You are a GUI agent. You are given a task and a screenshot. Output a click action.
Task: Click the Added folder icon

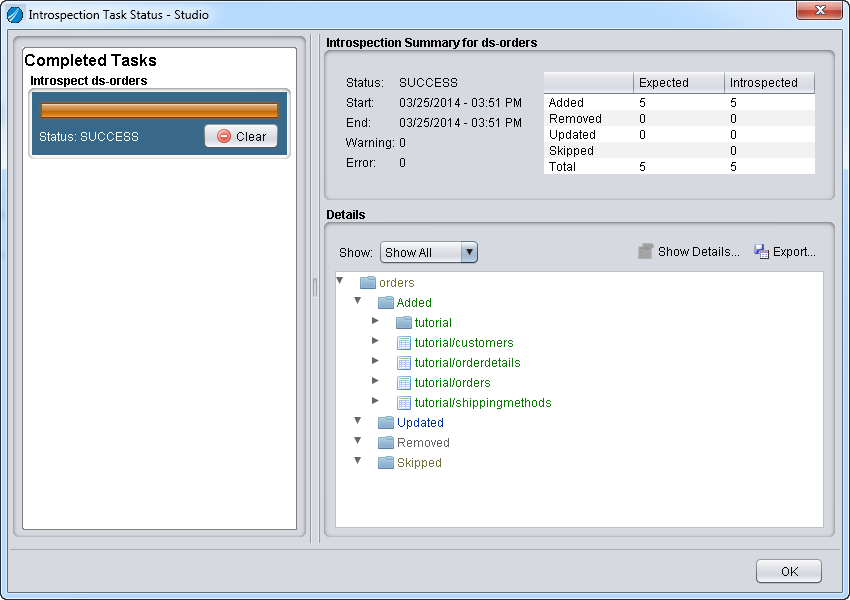point(386,303)
